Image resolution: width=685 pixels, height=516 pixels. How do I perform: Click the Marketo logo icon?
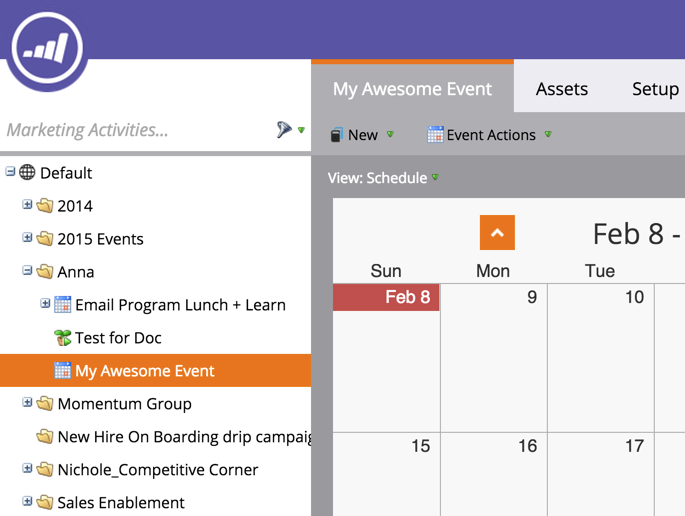[x=48, y=47]
